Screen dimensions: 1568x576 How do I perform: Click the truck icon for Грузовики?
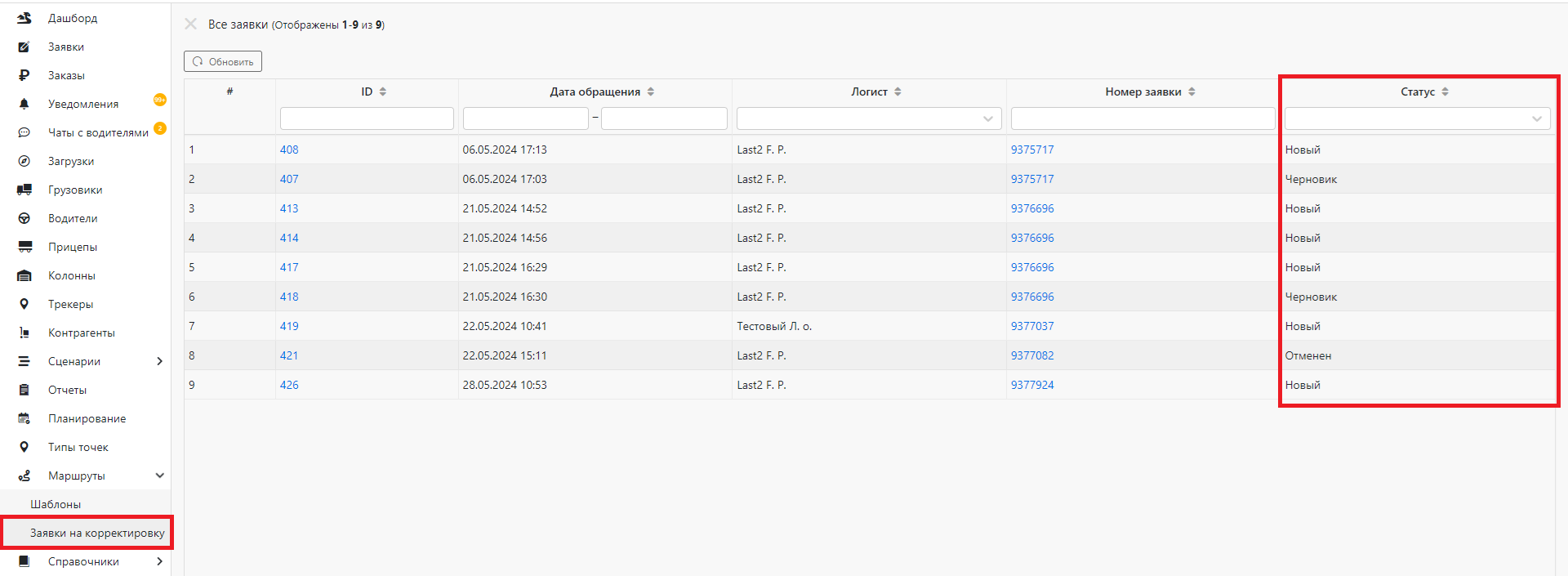coord(24,190)
